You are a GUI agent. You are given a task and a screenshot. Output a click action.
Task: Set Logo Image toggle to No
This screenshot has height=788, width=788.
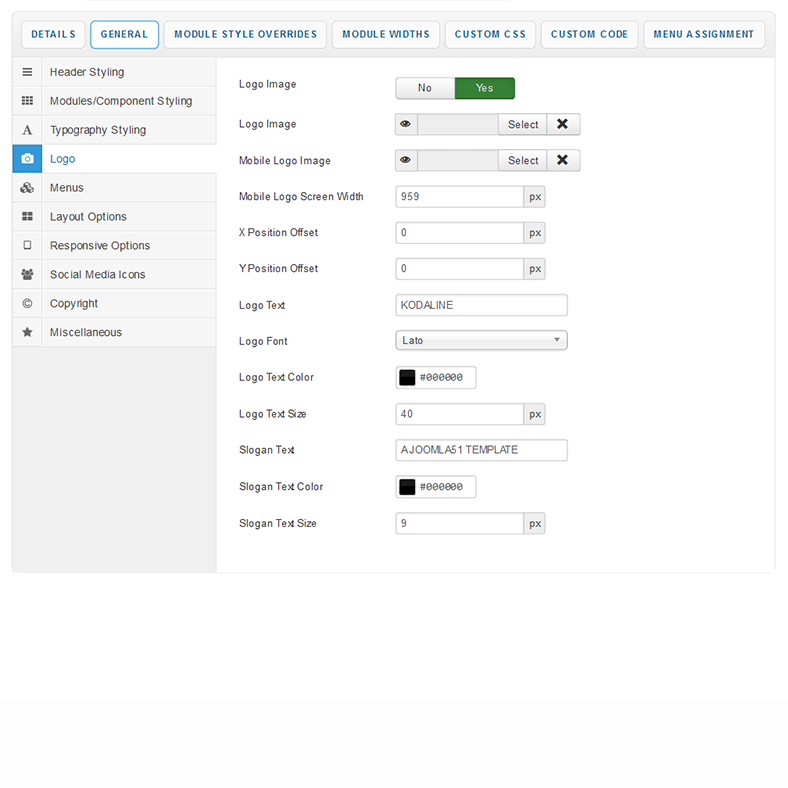[x=425, y=88]
